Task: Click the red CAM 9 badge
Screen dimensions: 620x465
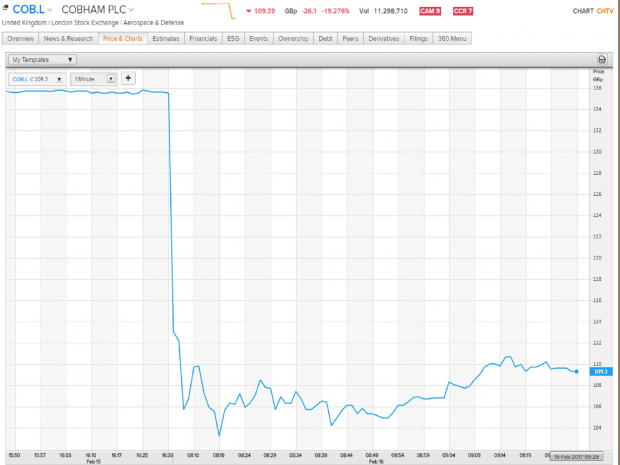Action: click(x=429, y=10)
